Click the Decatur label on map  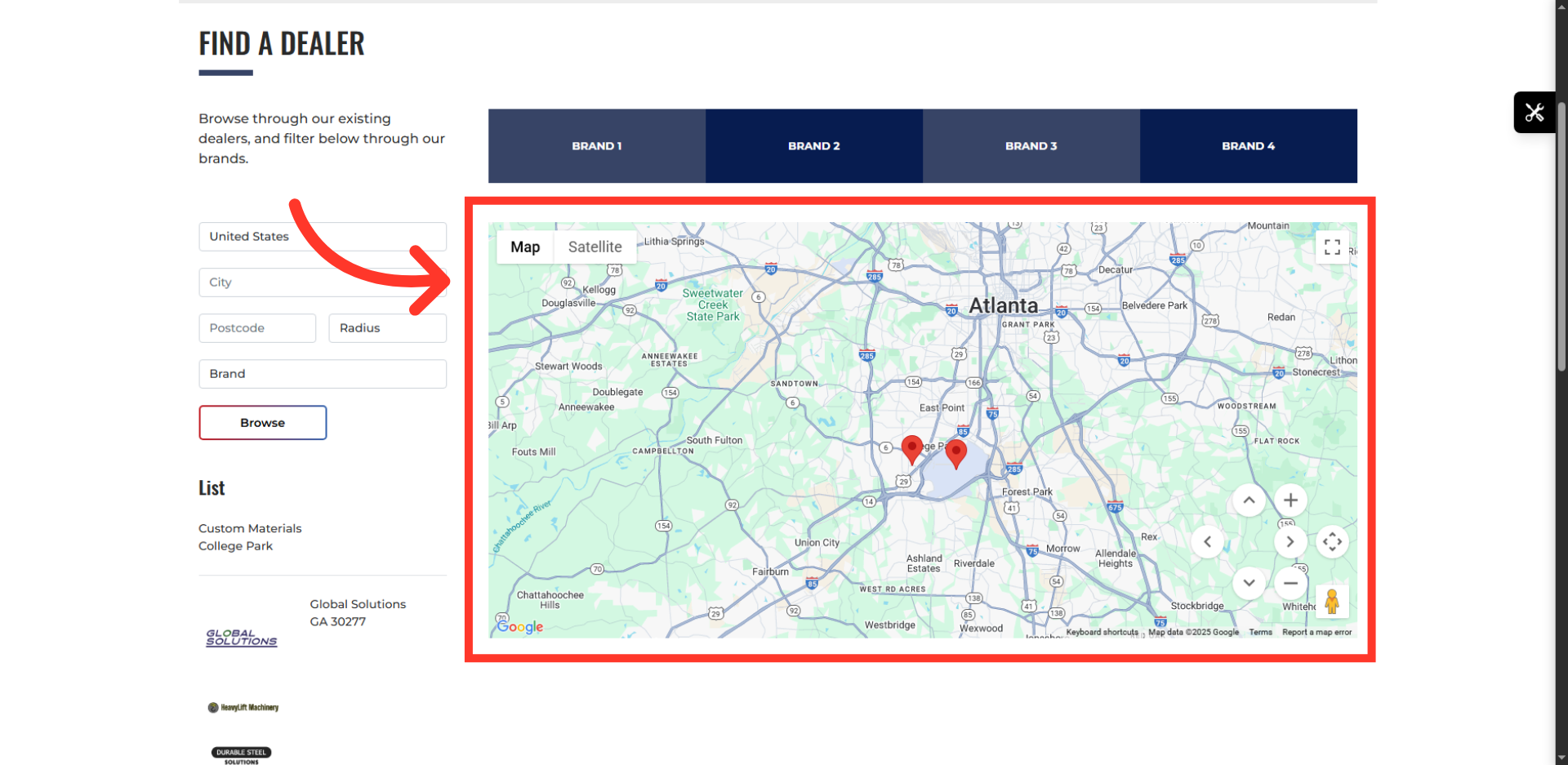1116,269
